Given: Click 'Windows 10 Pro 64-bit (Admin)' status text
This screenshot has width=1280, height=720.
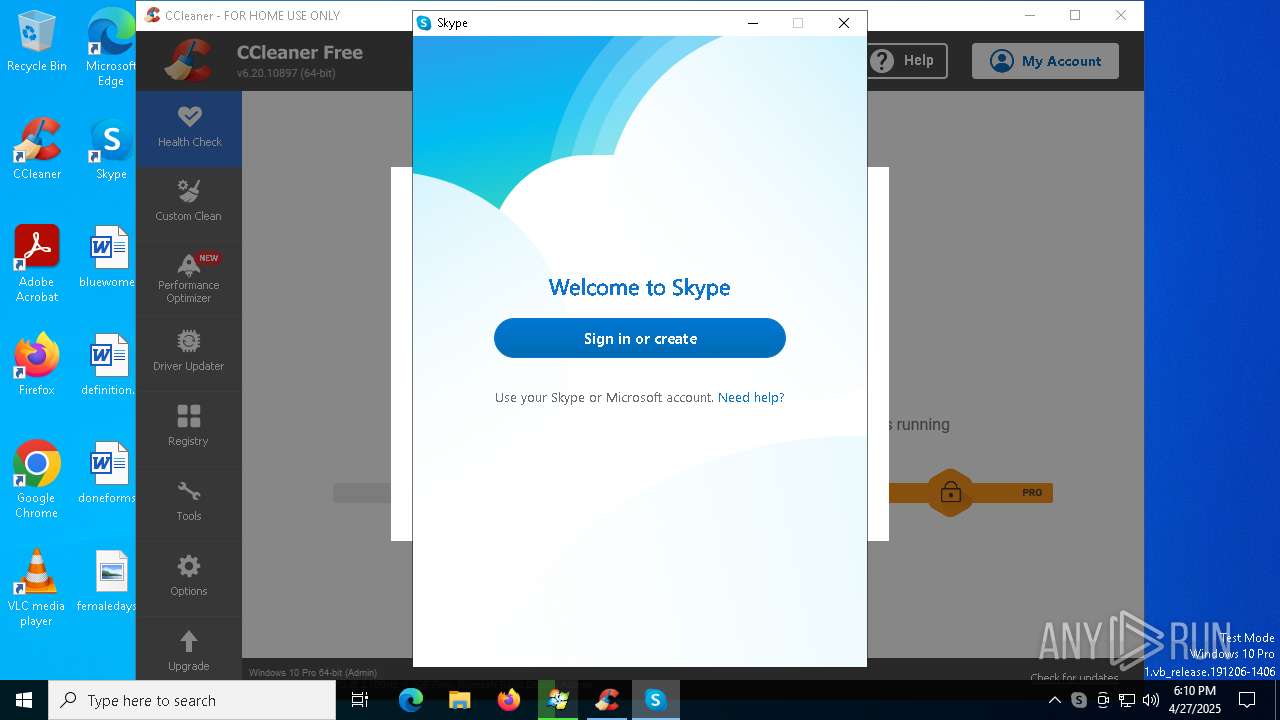Looking at the screenshot, I should coord(313,673).
